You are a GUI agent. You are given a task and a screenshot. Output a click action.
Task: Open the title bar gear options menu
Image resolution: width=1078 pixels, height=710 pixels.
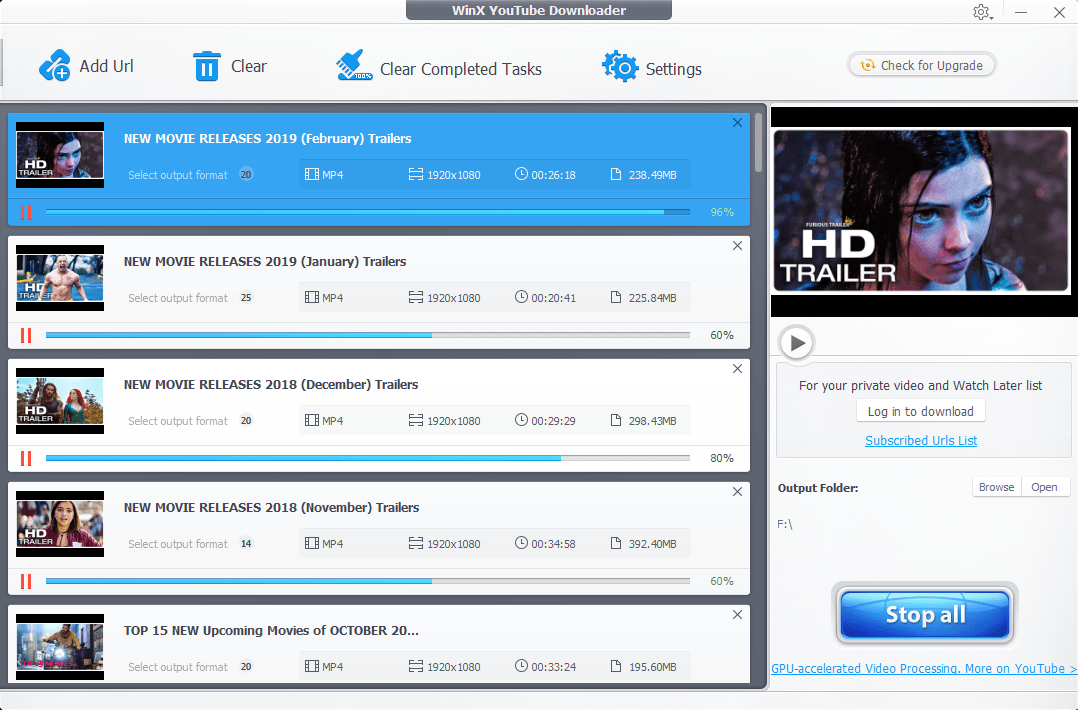click(x=982, y=12)
